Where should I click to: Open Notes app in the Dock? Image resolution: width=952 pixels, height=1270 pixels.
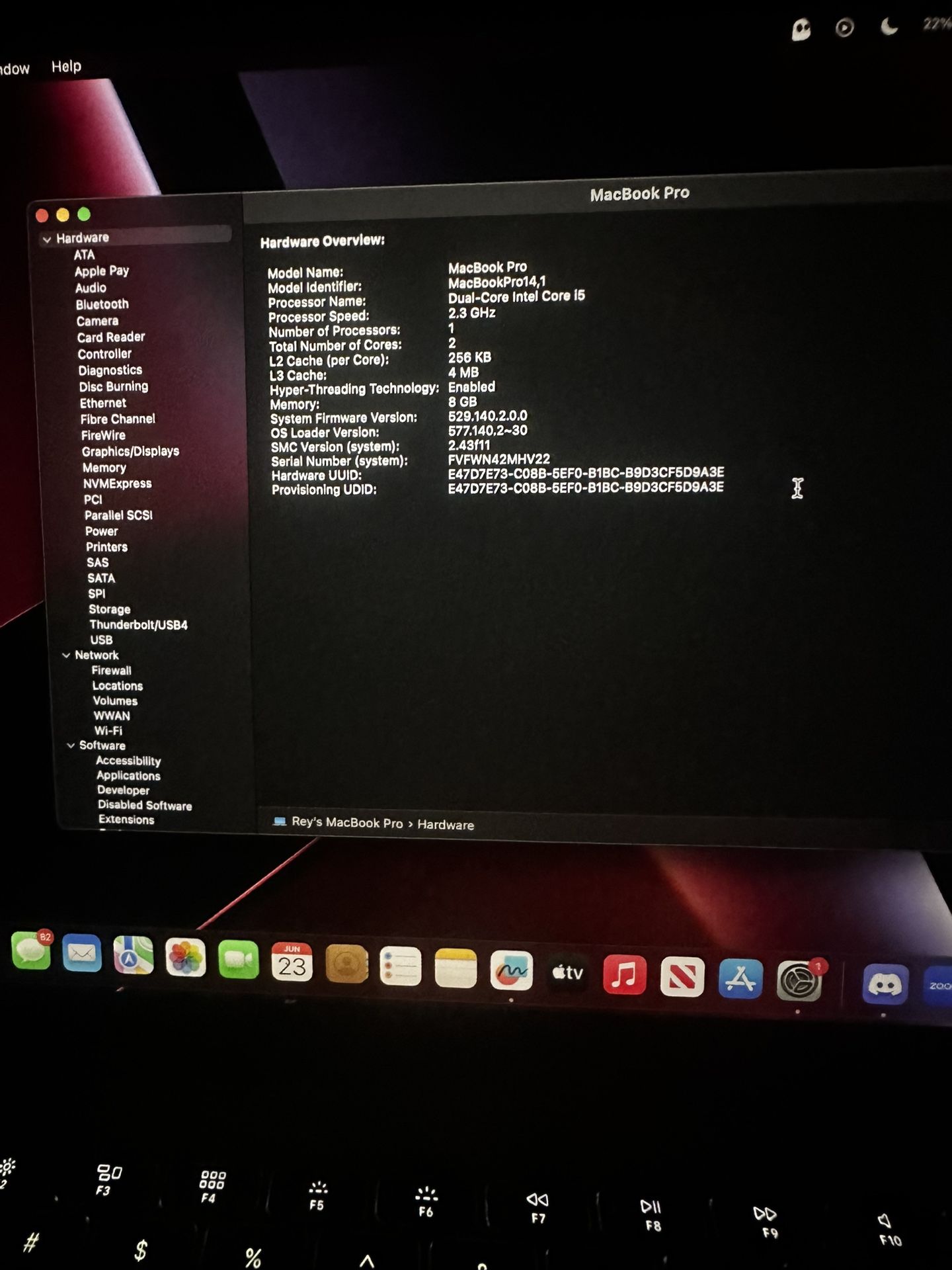click(x=456, y=968)
